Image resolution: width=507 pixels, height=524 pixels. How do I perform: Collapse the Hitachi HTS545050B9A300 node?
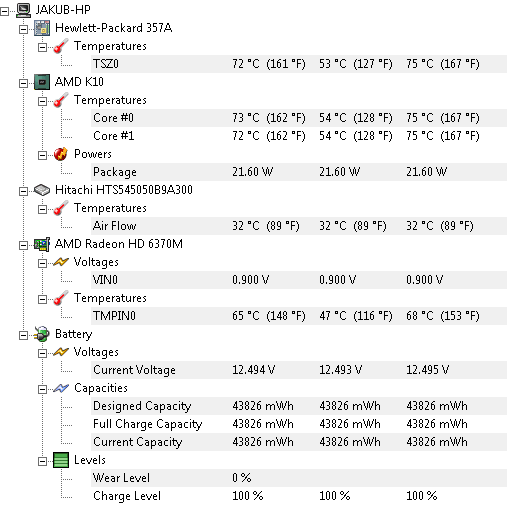coord(23,191)
